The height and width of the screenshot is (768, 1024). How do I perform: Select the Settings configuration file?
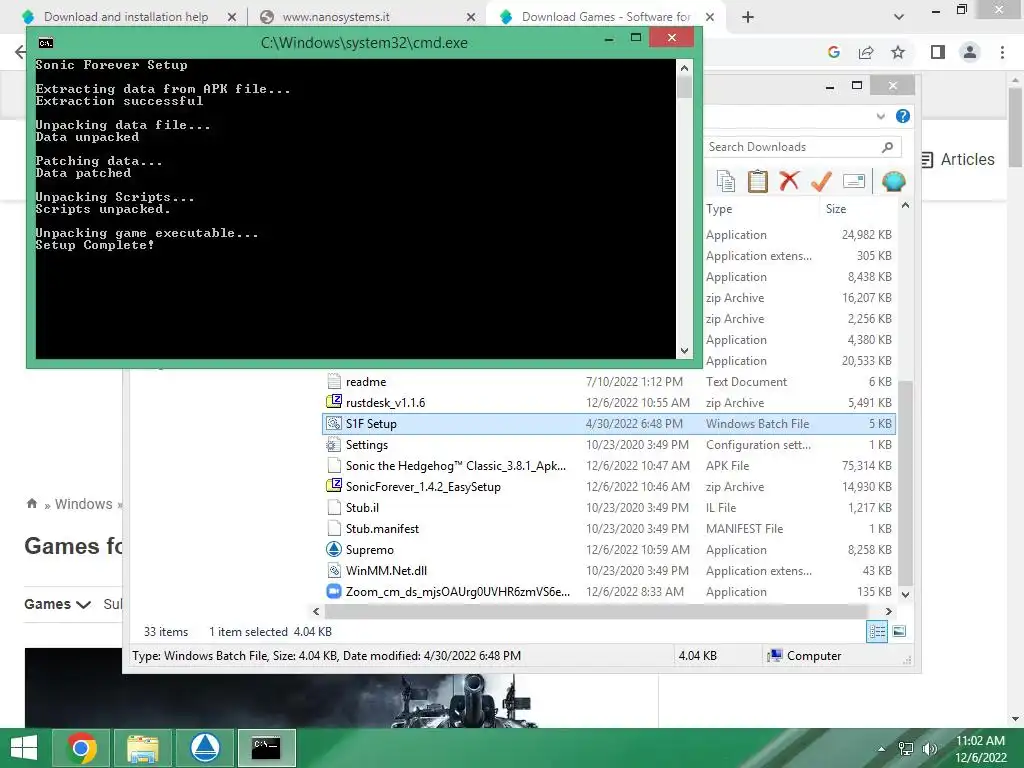(609, 445)
